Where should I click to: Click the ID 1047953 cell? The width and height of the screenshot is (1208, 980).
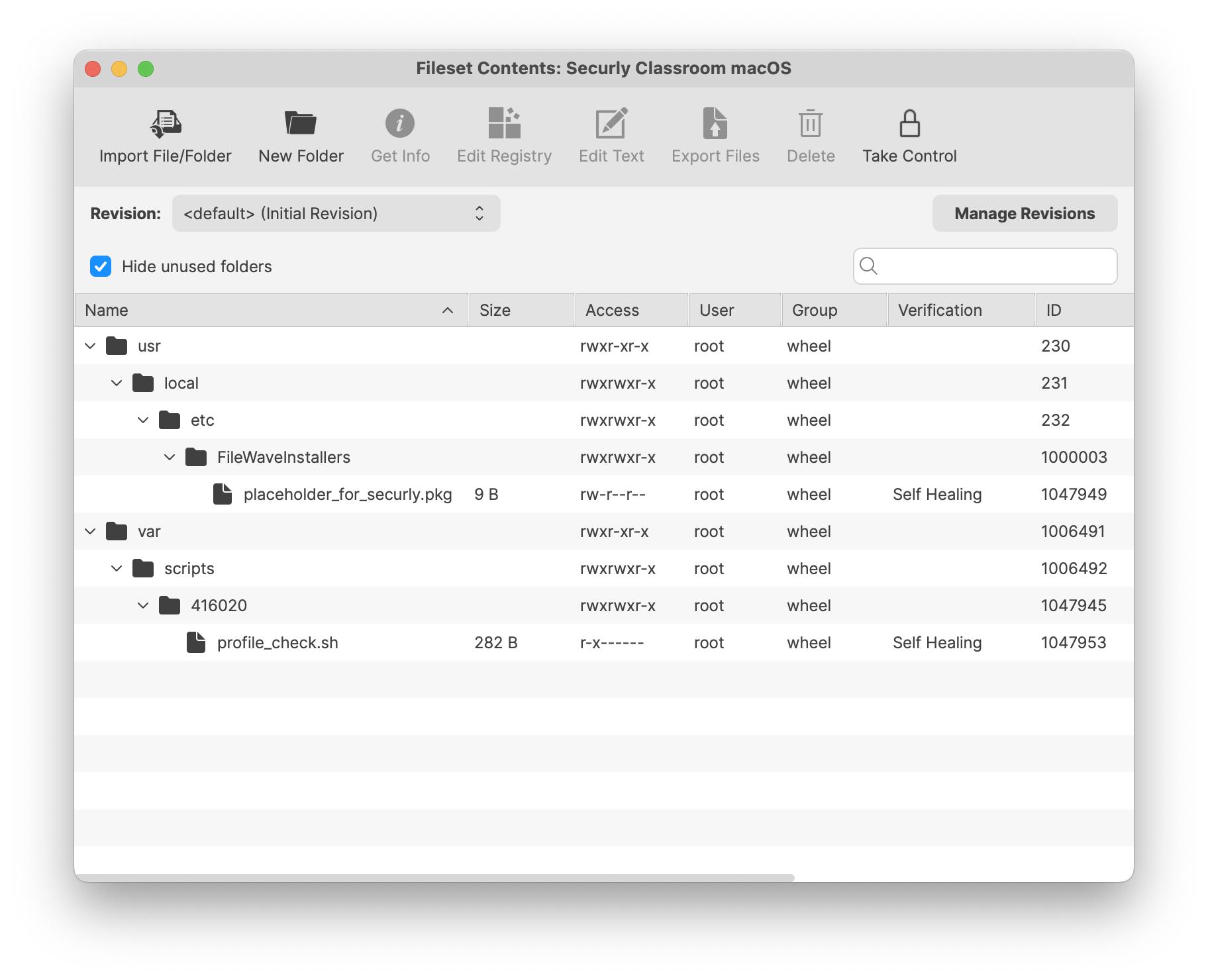[x=1074, y=642]
